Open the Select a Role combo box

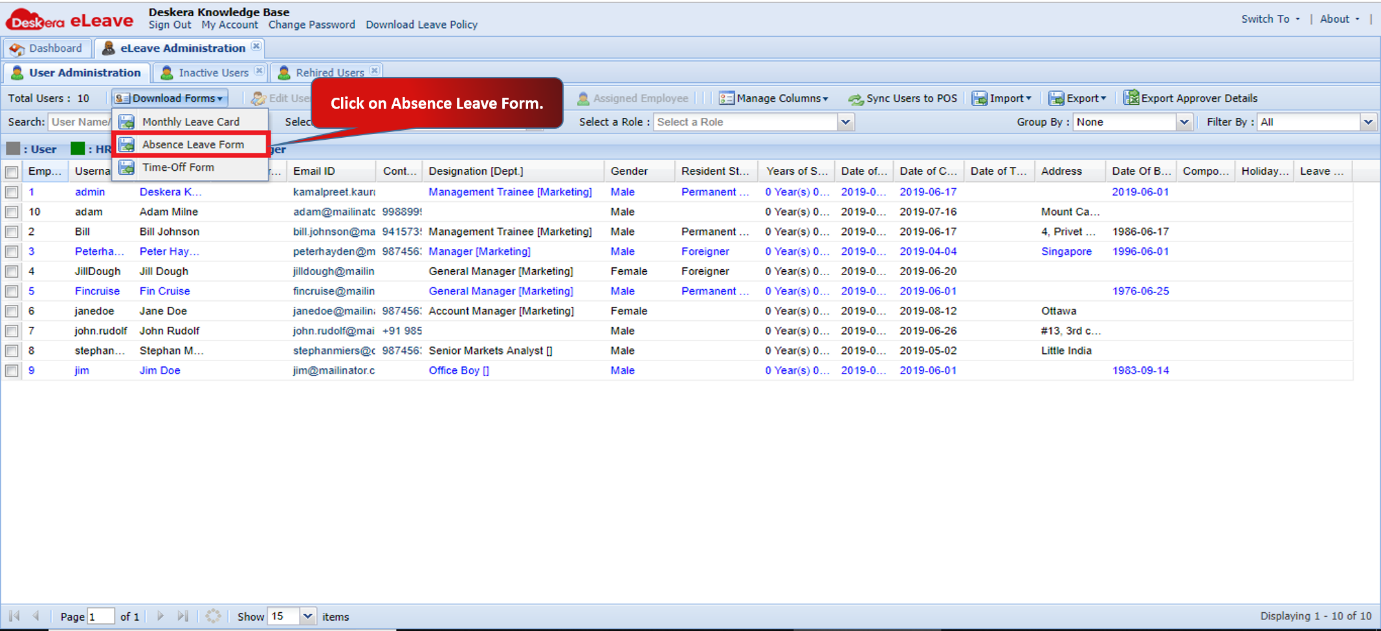pos(754,122)
